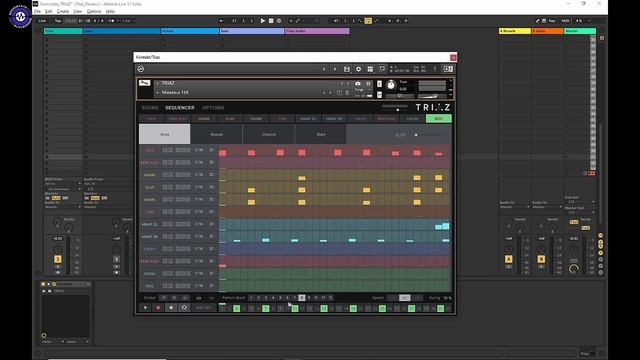Toggle the Ableton Key map mode switch
This screenshot has height=360, width=640.
coord(552,20)
